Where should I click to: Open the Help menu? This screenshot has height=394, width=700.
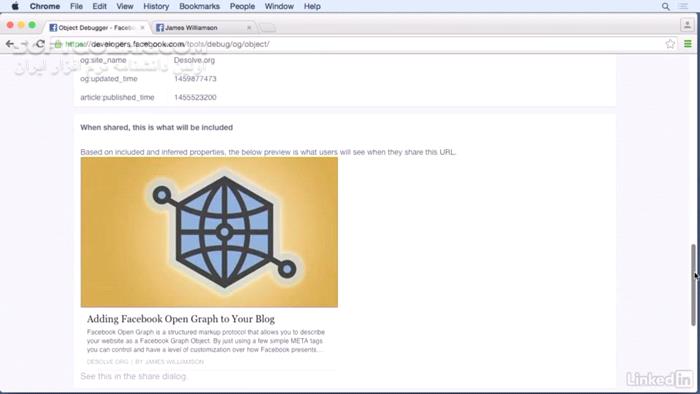click(312, 6)
